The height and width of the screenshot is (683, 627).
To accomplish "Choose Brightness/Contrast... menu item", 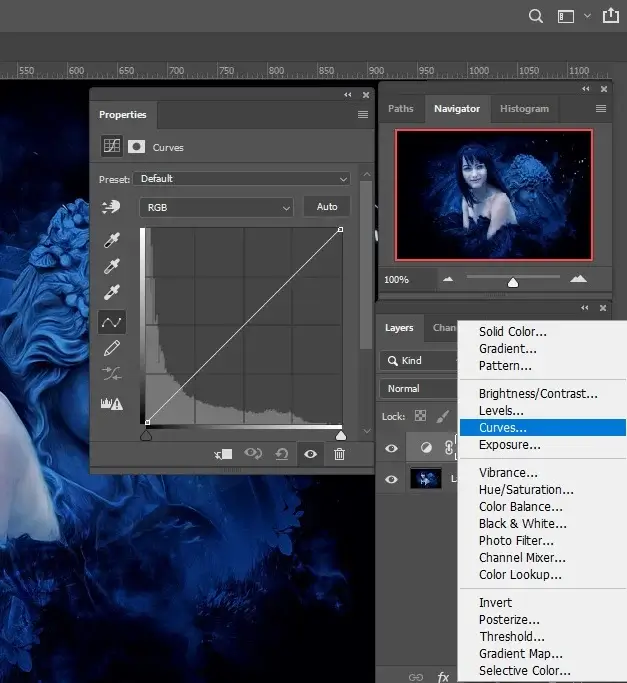I will [x=543, y=394].
